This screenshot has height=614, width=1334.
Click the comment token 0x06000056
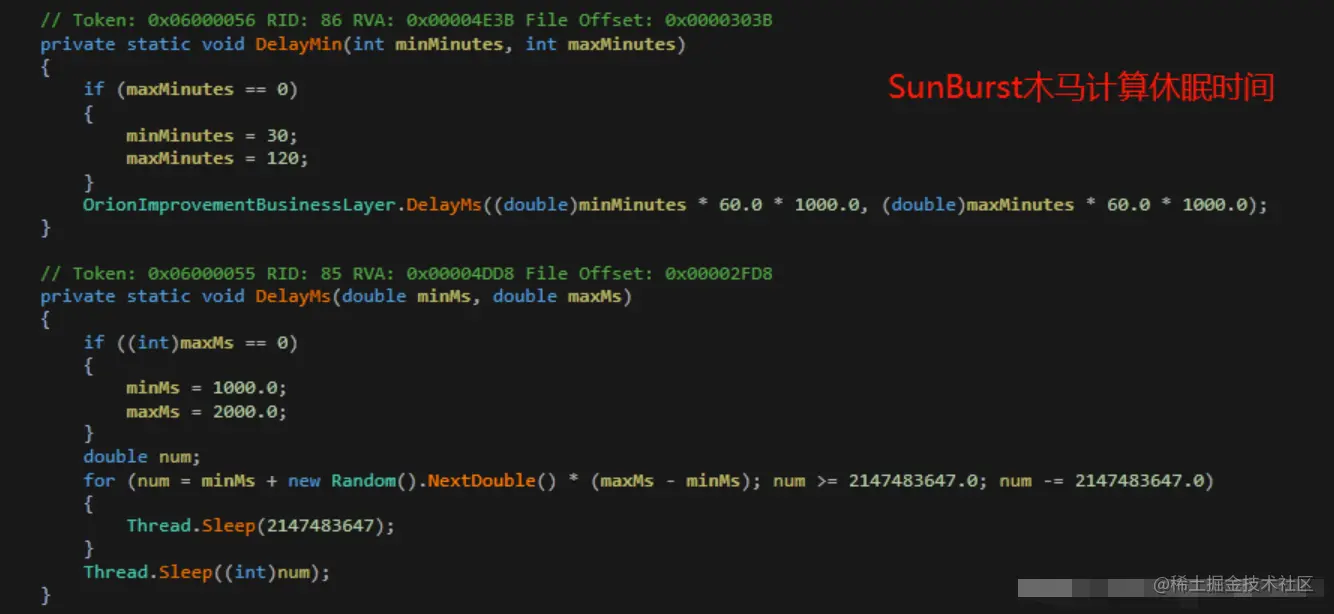click(201, 20)
